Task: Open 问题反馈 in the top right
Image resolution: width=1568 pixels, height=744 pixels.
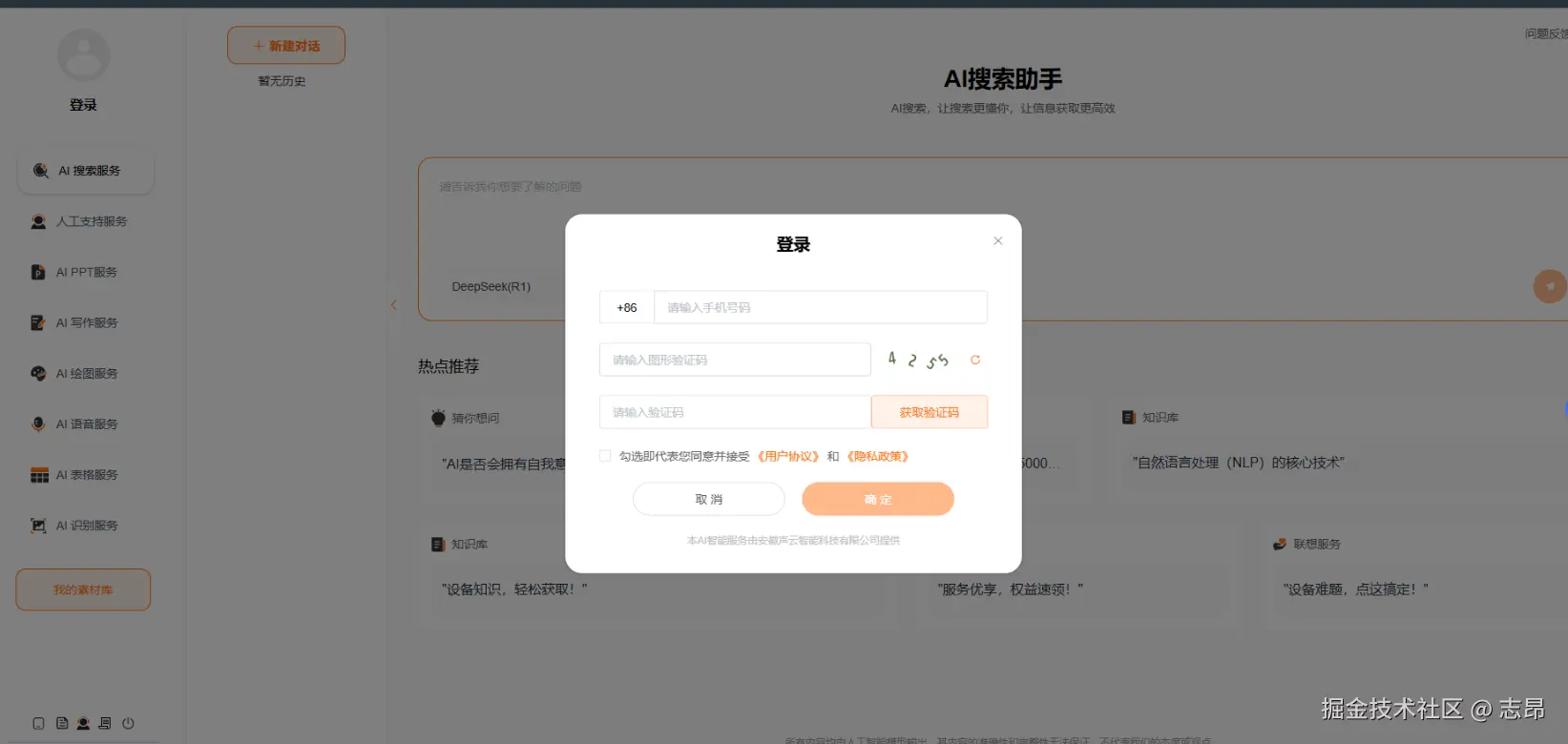Action: [1546, 33]
